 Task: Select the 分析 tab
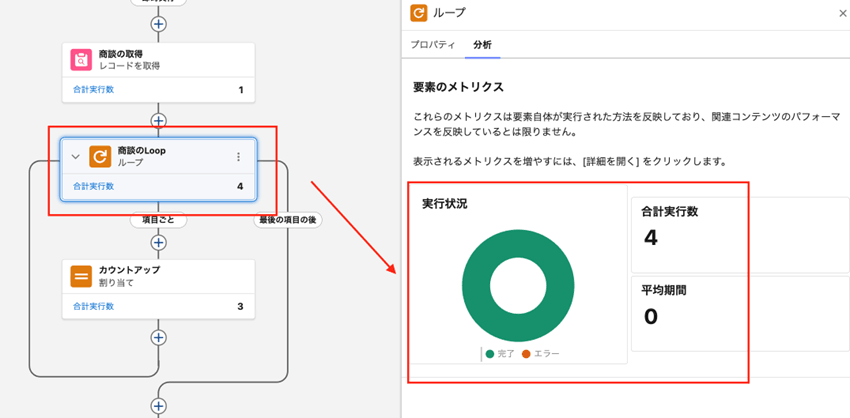click(482, 45)
